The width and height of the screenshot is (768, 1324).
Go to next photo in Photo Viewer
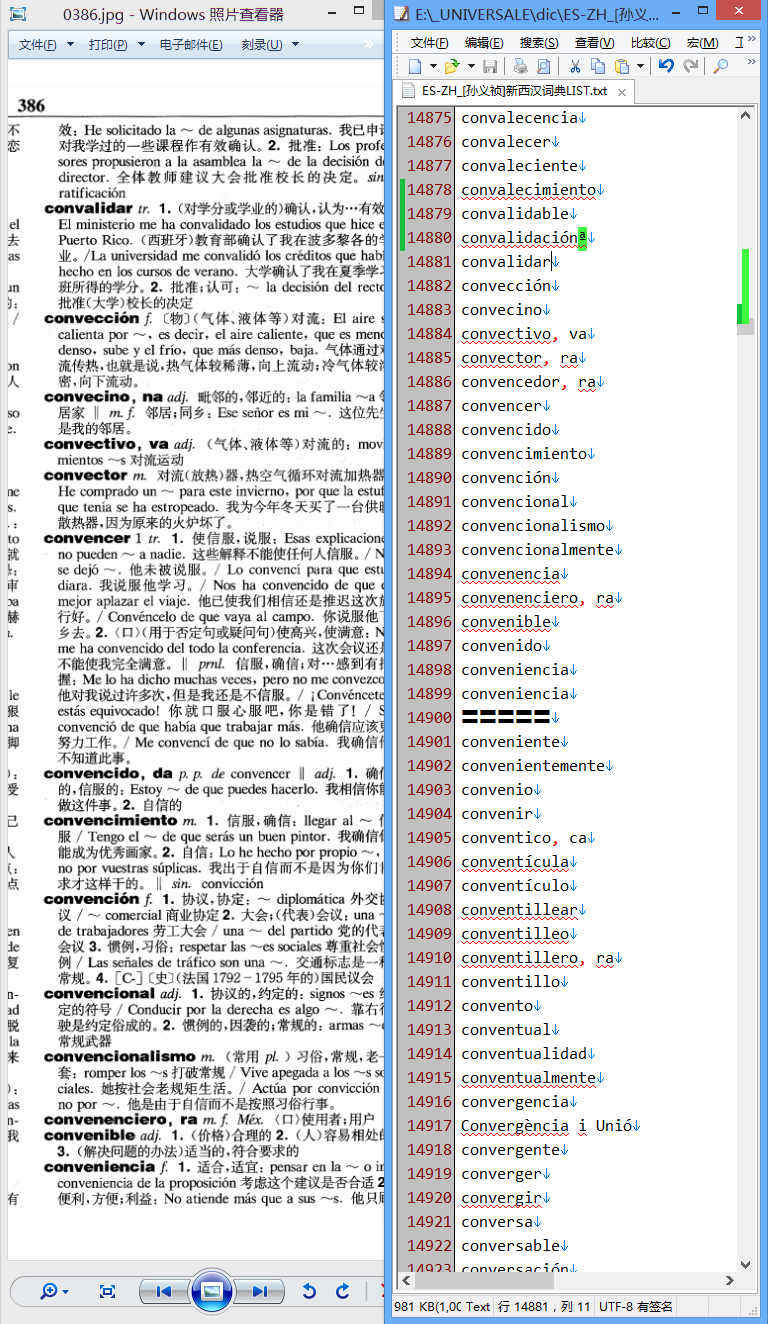coord(258,1291)
